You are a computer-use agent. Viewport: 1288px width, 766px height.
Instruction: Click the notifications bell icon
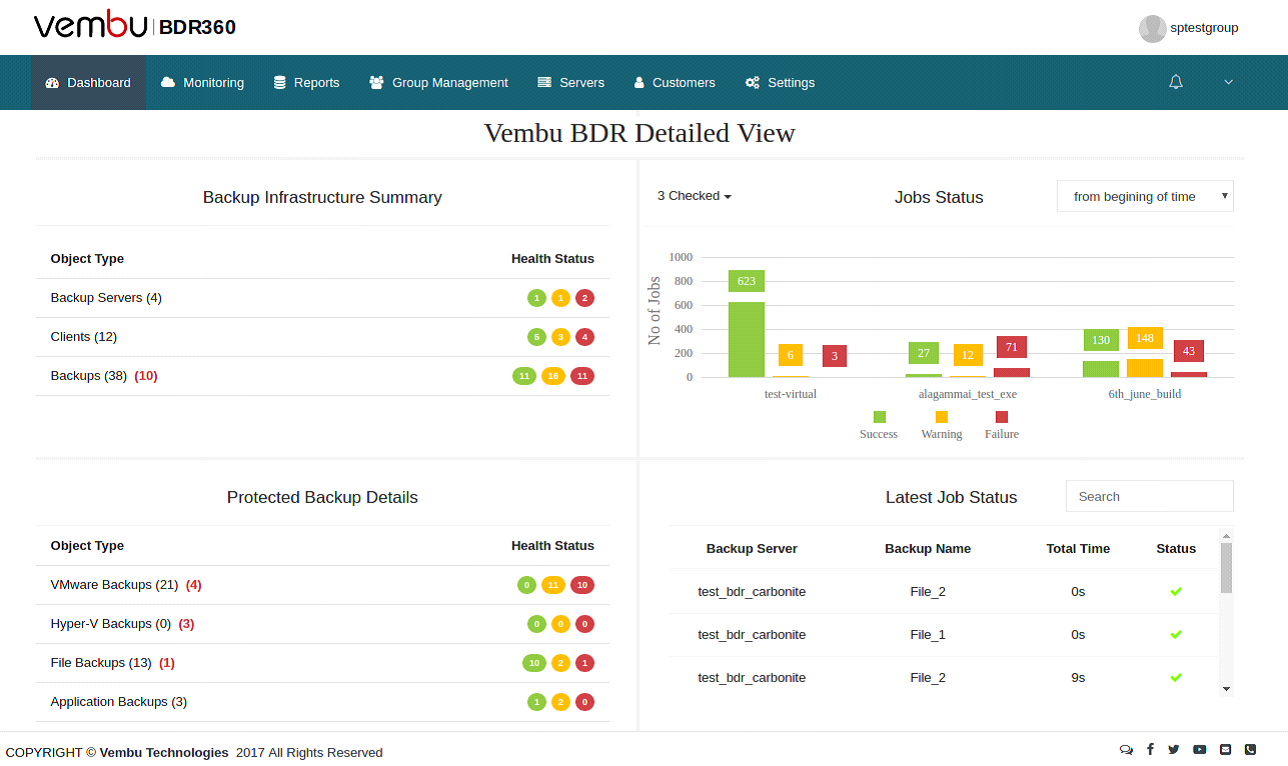(x=1176, y=82)
